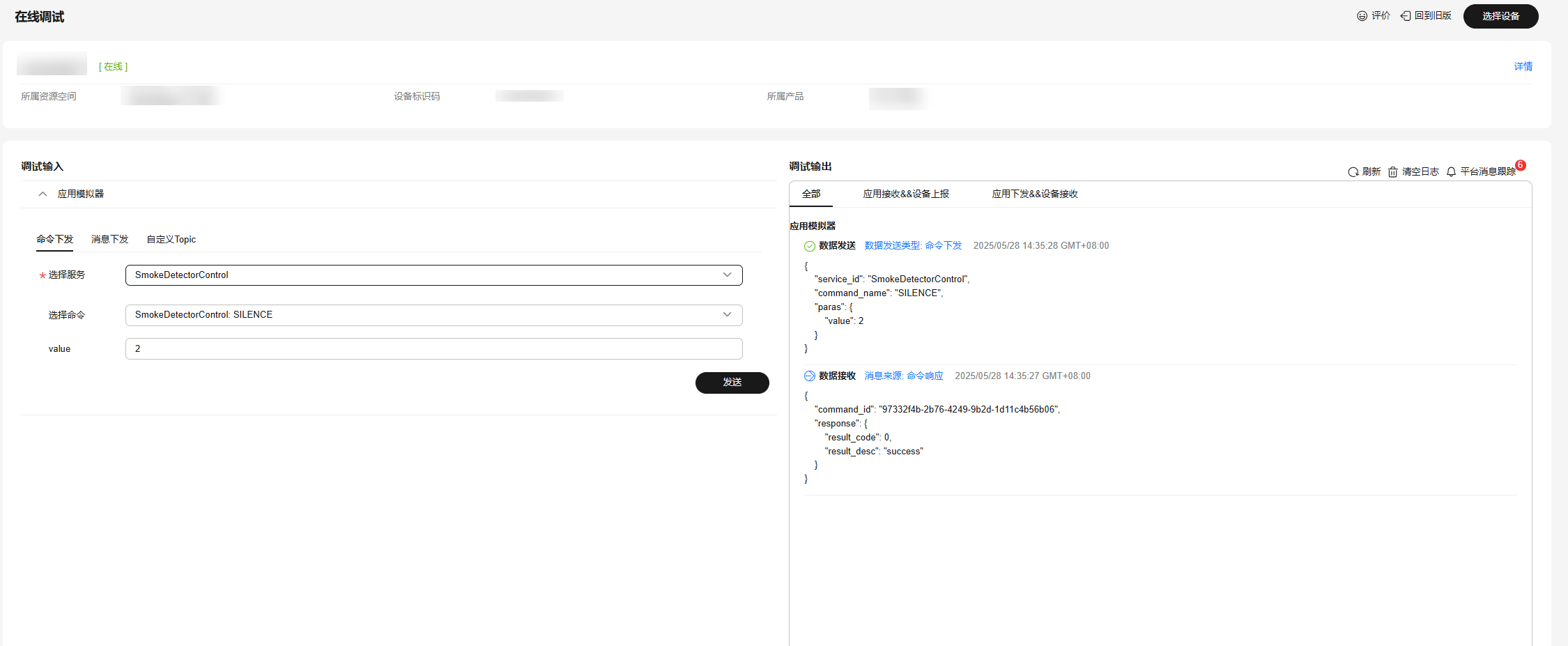Switch to the 消息下发 tab
Image resolution: width=1568 pixels, height=646 pixels.
[109, 239]
